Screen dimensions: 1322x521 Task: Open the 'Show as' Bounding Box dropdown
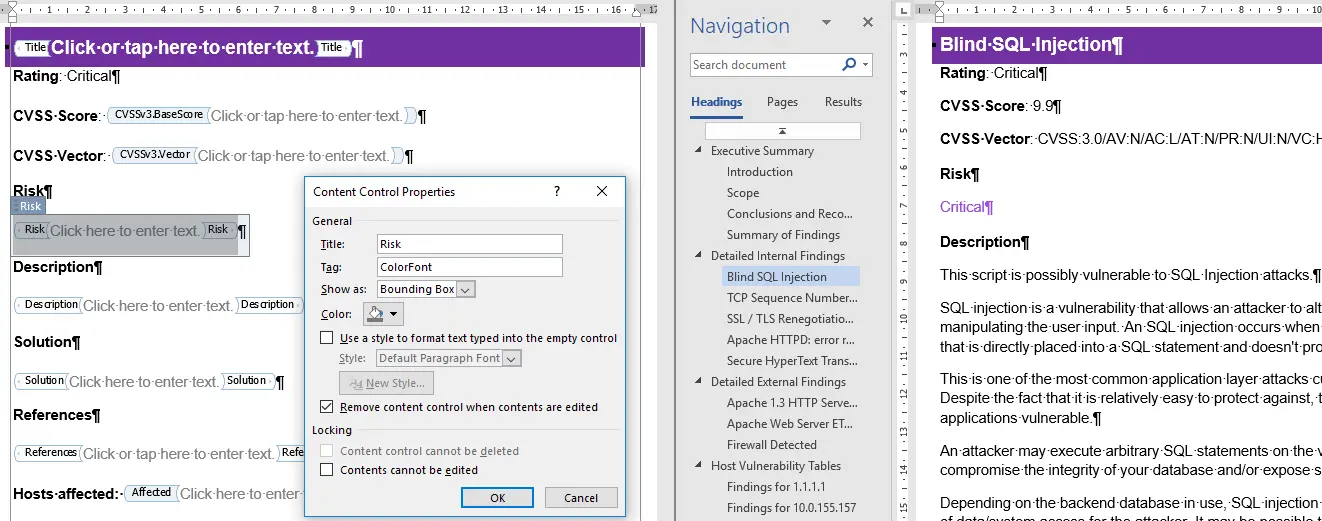click(466, 289)
